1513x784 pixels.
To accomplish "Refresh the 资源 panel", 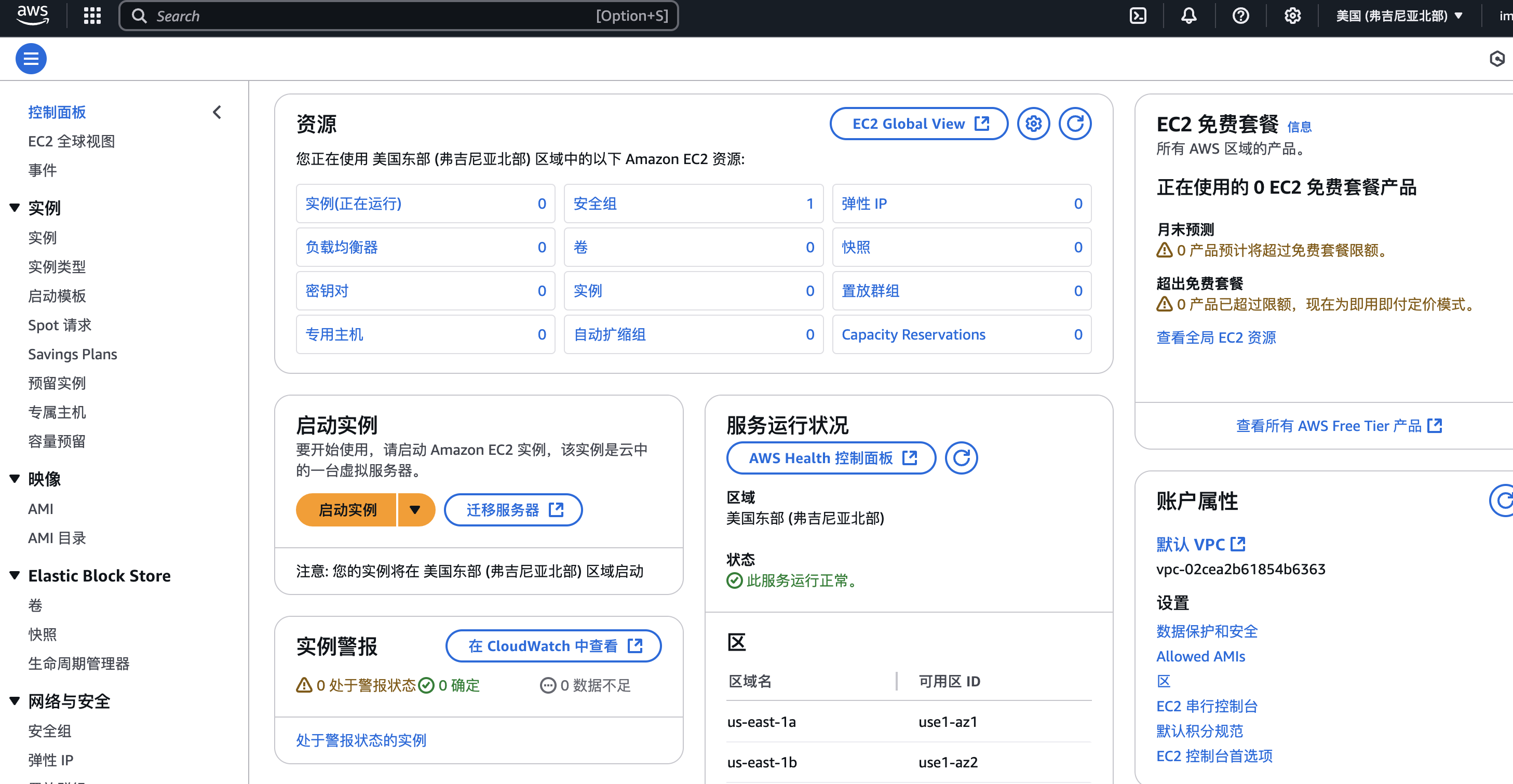I will pos(1075,124).
